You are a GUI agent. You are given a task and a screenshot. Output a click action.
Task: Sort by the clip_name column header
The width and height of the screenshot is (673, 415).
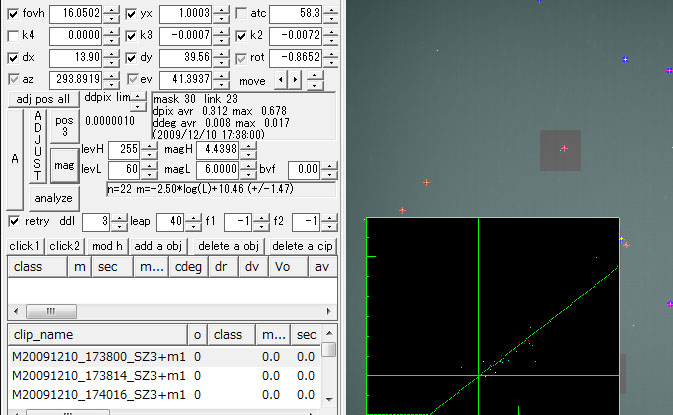[97, 334]
